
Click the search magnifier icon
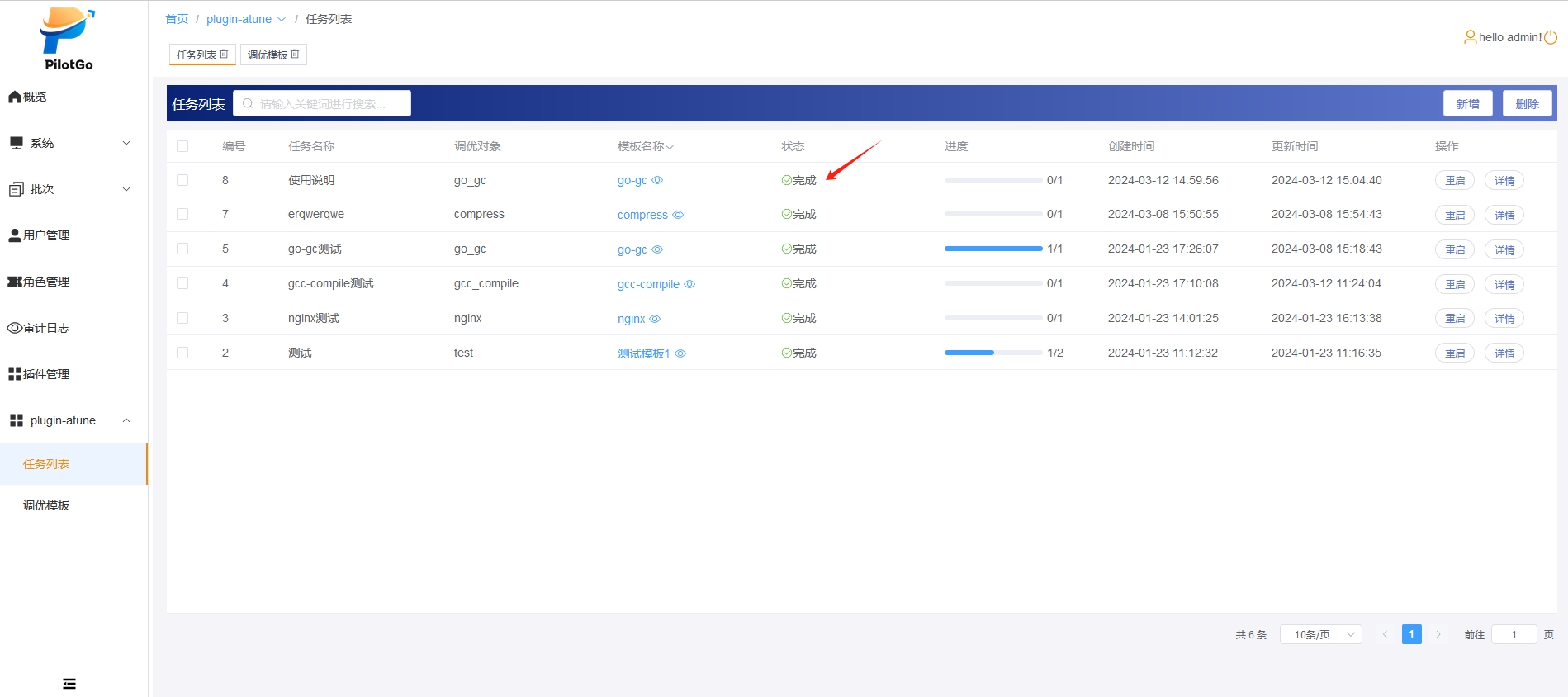pos(248,103)
